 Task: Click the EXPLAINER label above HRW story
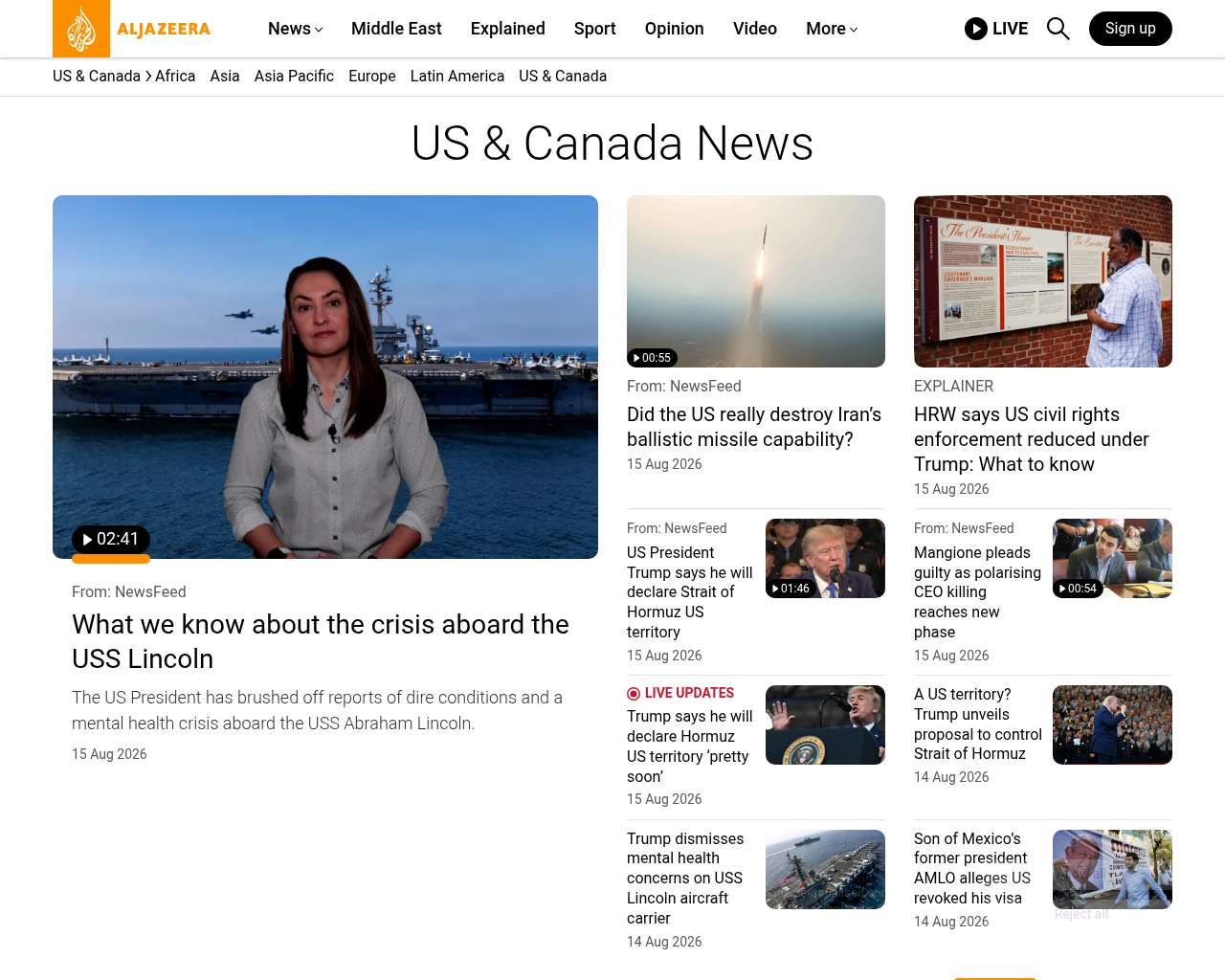954,387
